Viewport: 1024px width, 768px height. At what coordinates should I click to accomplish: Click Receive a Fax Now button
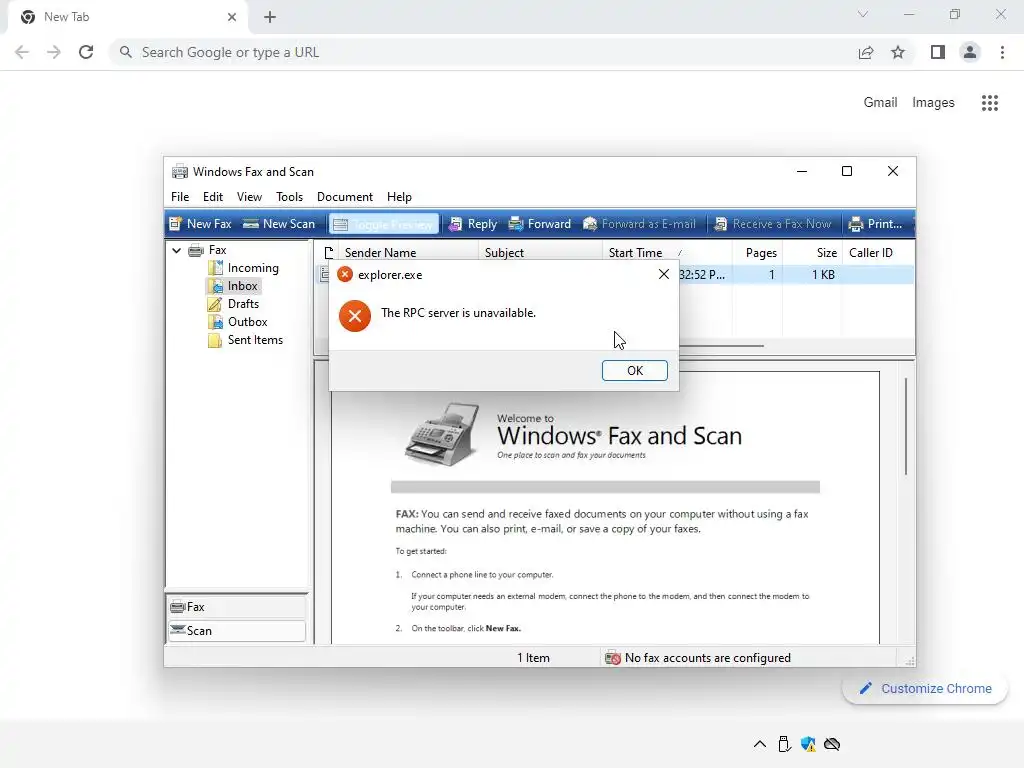point(773,224)
